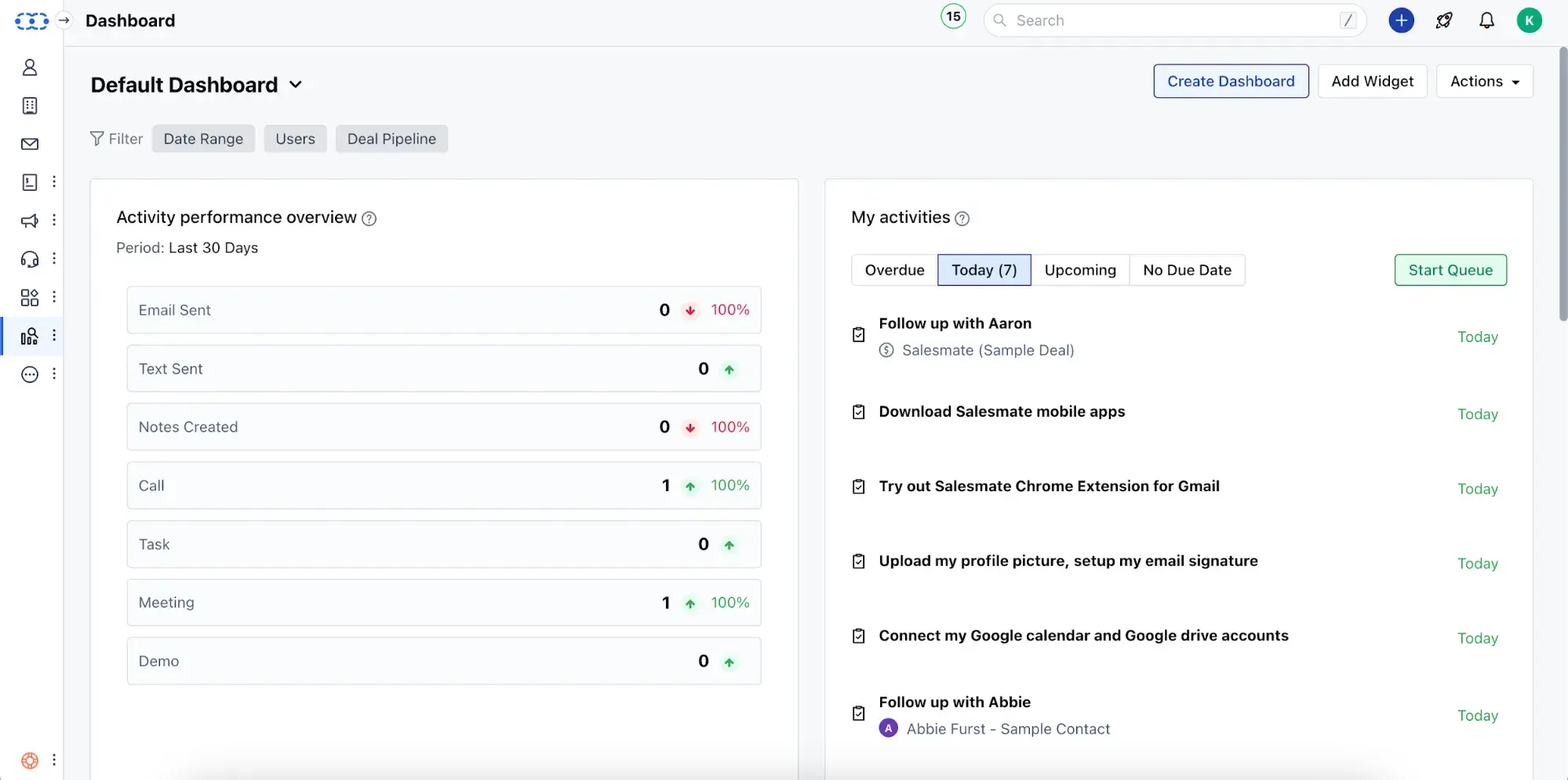Open the Actions dropdown menu
The height and width of the screenshot is (780, 1568).
[x=1484, y=82]
